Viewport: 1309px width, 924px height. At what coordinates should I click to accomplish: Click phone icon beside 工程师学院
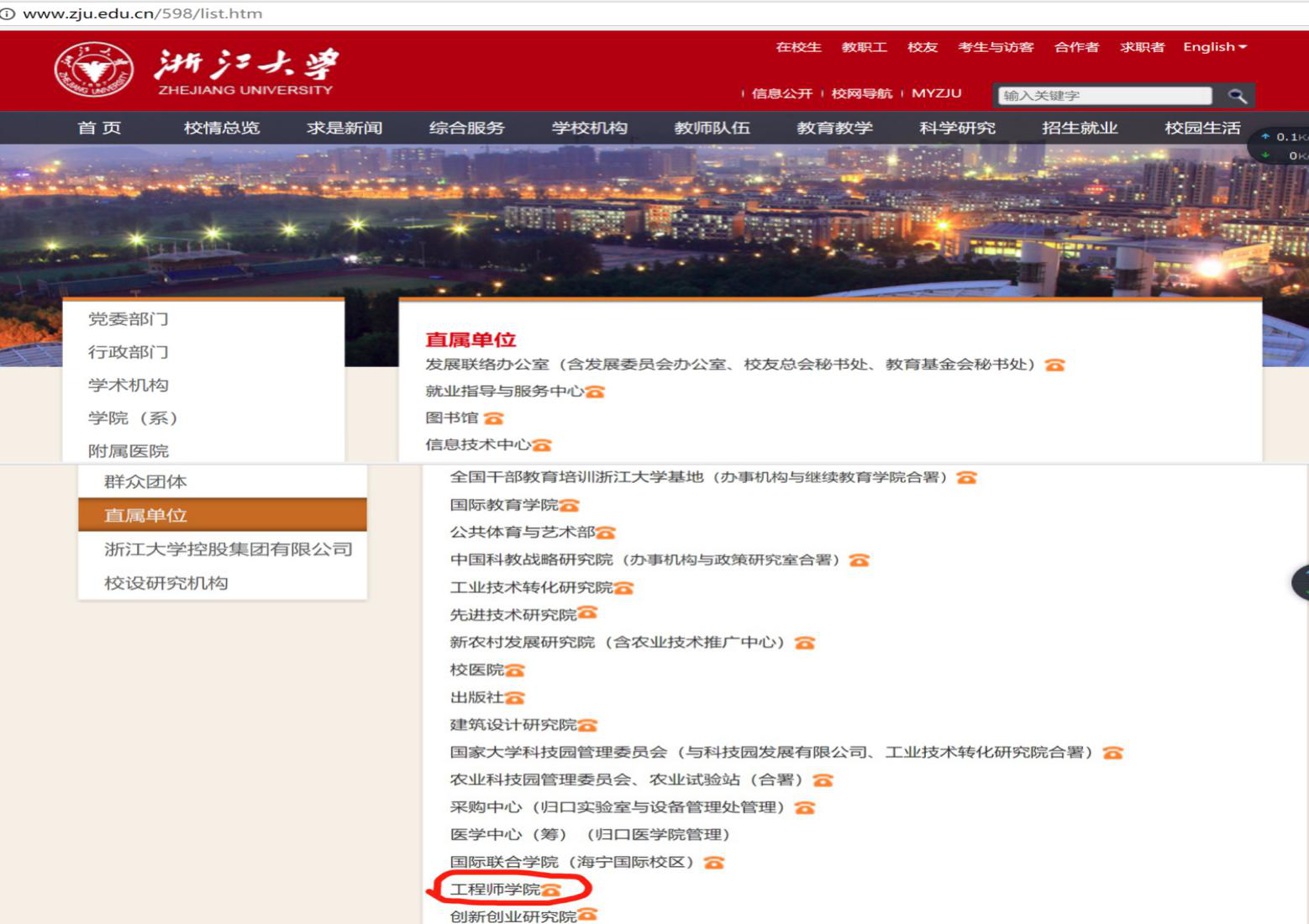click(x=551, y=890)
